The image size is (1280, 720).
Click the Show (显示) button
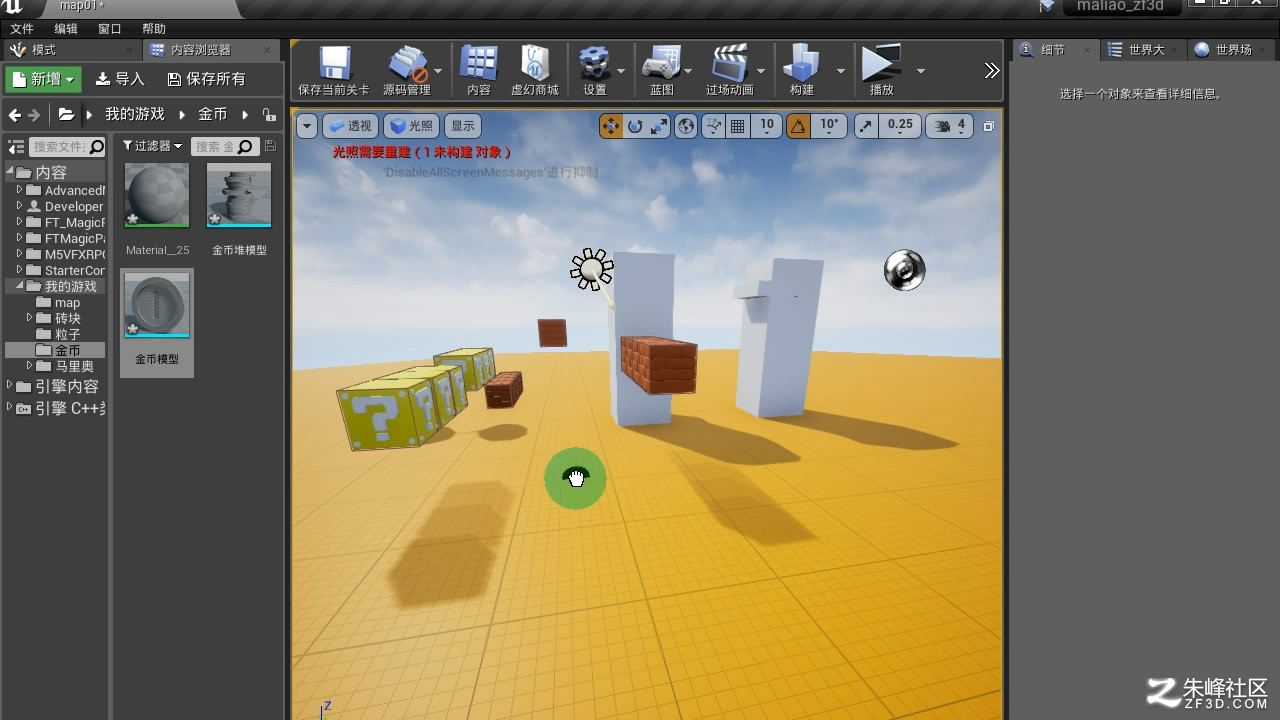[x=462, y=126]
